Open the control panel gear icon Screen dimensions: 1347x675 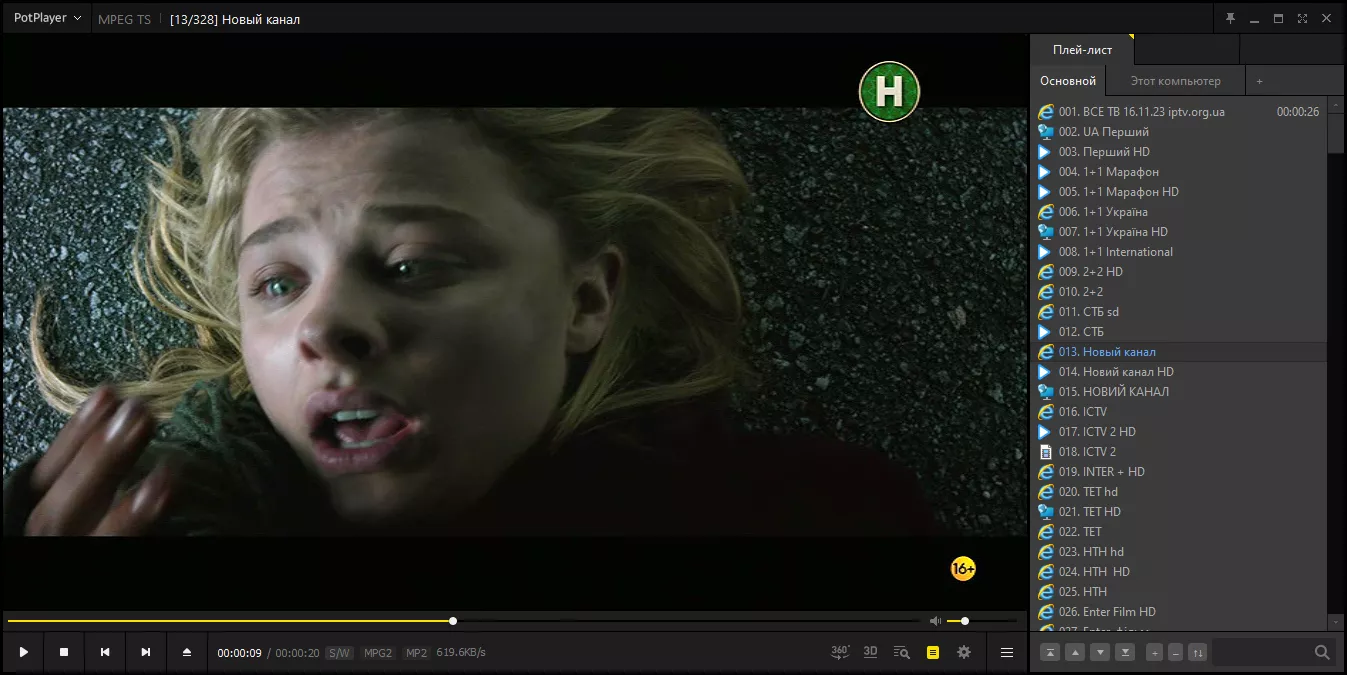tap(964, 652)
